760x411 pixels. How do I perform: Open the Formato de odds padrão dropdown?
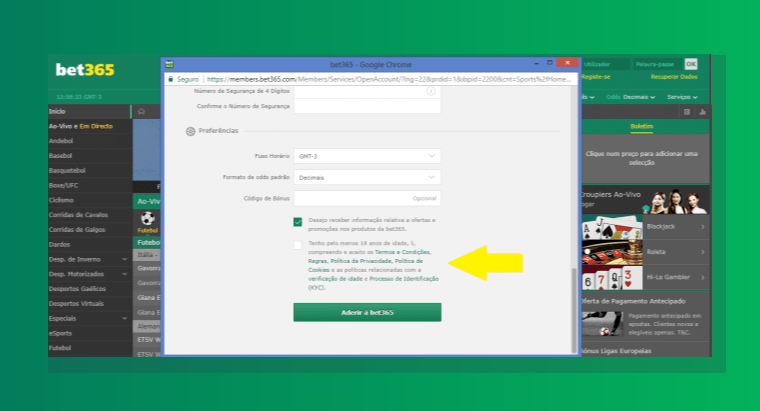point(367,177)
